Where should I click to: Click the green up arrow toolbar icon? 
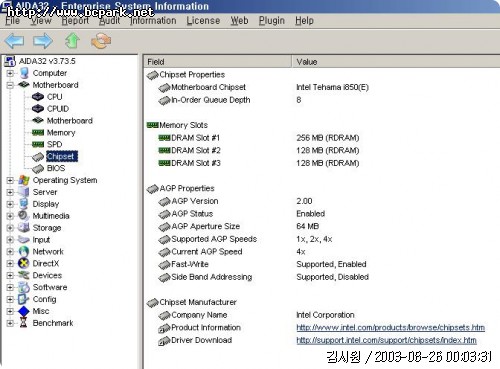click(x=72, y=41)
